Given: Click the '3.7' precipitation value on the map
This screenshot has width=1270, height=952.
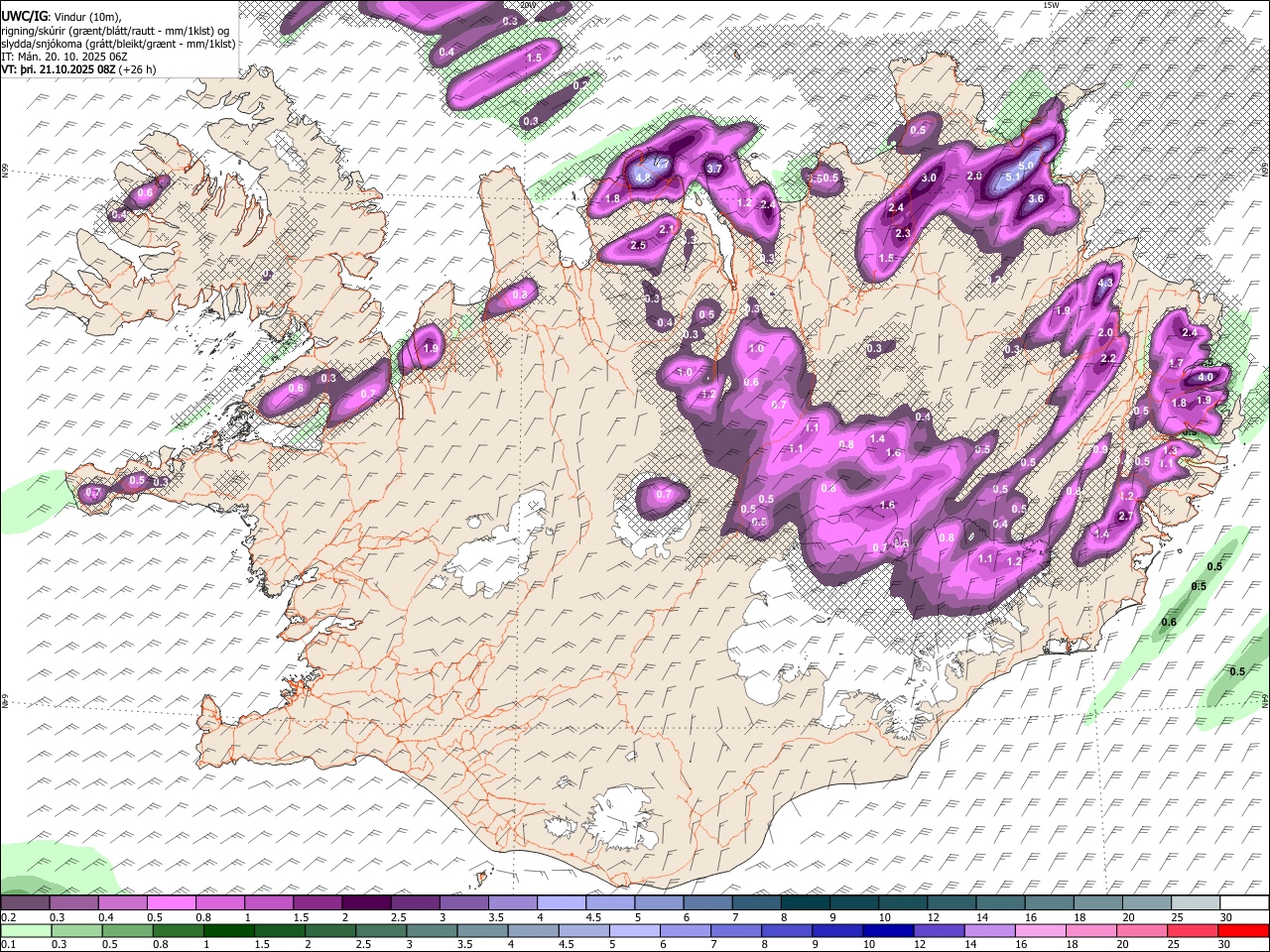Looking at the screenshot, I should pyautogui.click(x=713, y=169).
